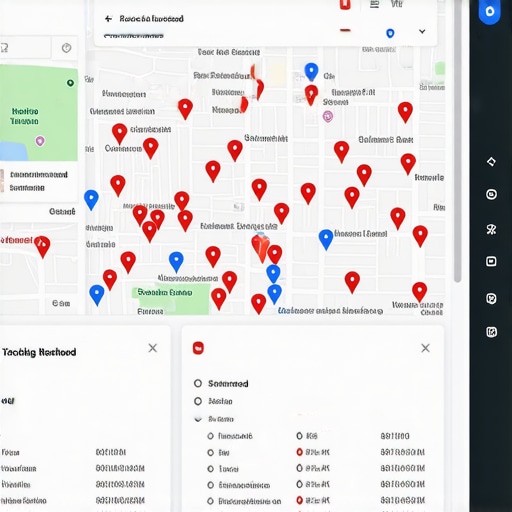Select the blue pin near the top of the map
Viewport: 512px width, 512px height.
[x=311, y=71]
